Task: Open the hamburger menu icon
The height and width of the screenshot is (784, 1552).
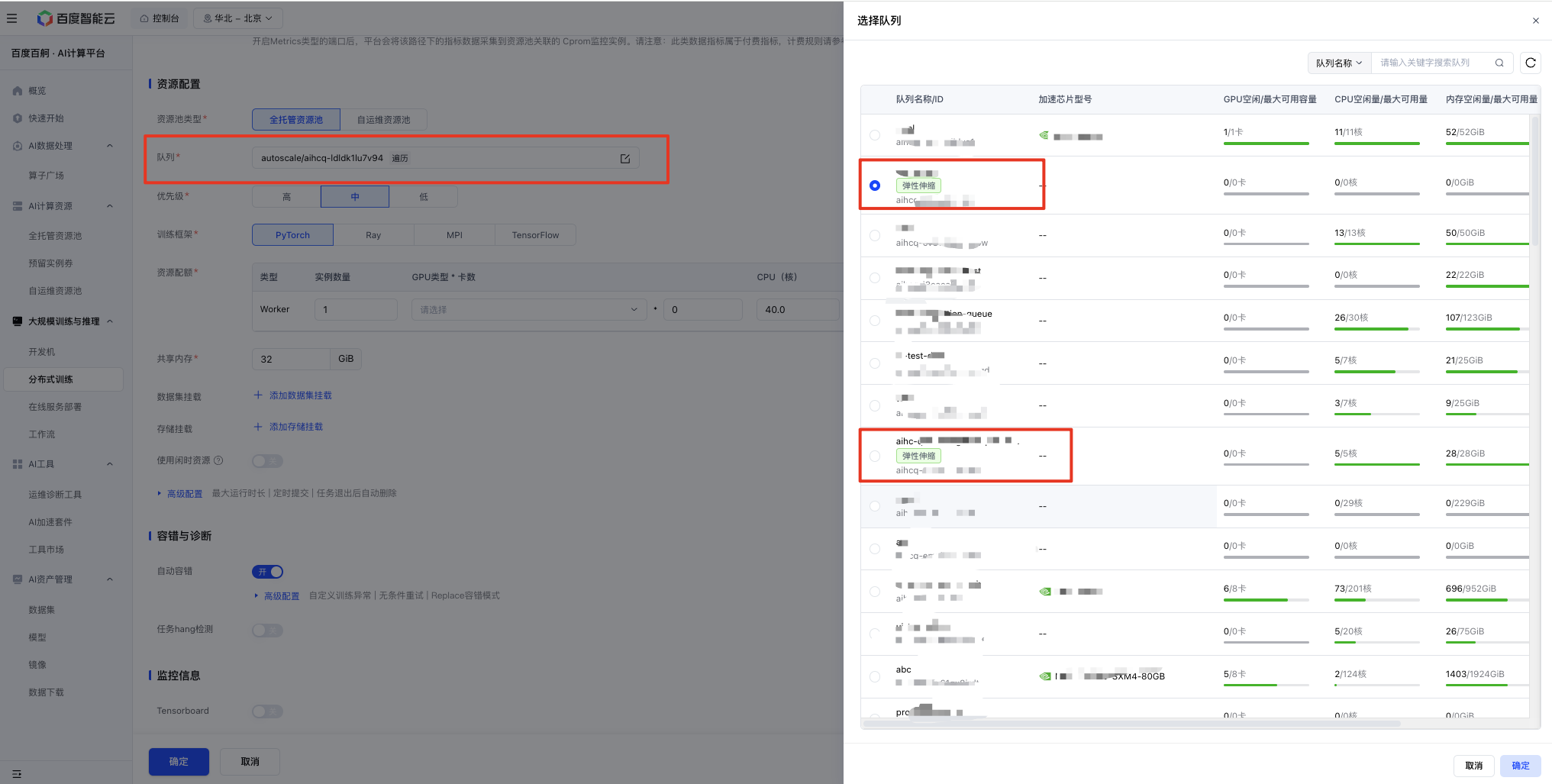Action: (11, 18)
